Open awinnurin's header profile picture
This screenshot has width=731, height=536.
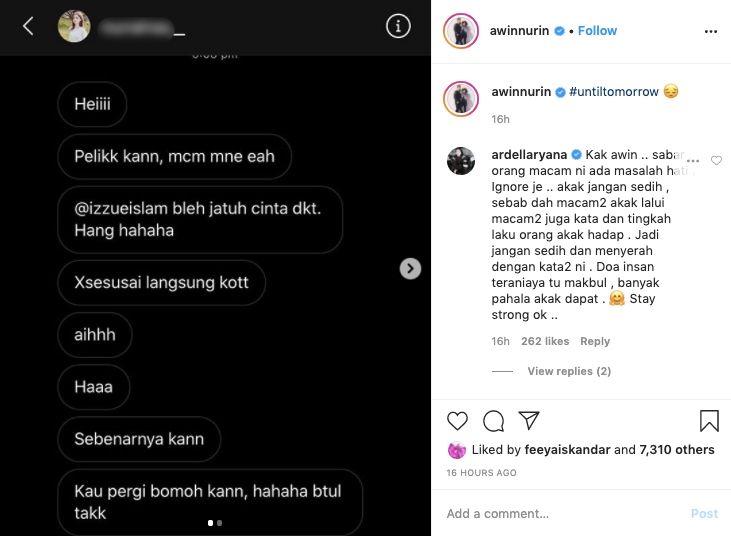[x=461, y=31]
